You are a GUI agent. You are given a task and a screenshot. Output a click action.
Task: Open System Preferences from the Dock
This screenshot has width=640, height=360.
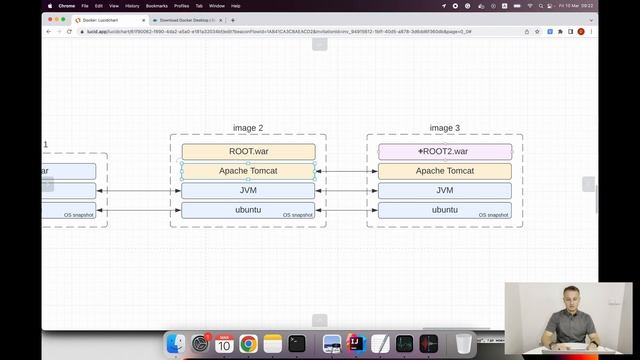200,344
